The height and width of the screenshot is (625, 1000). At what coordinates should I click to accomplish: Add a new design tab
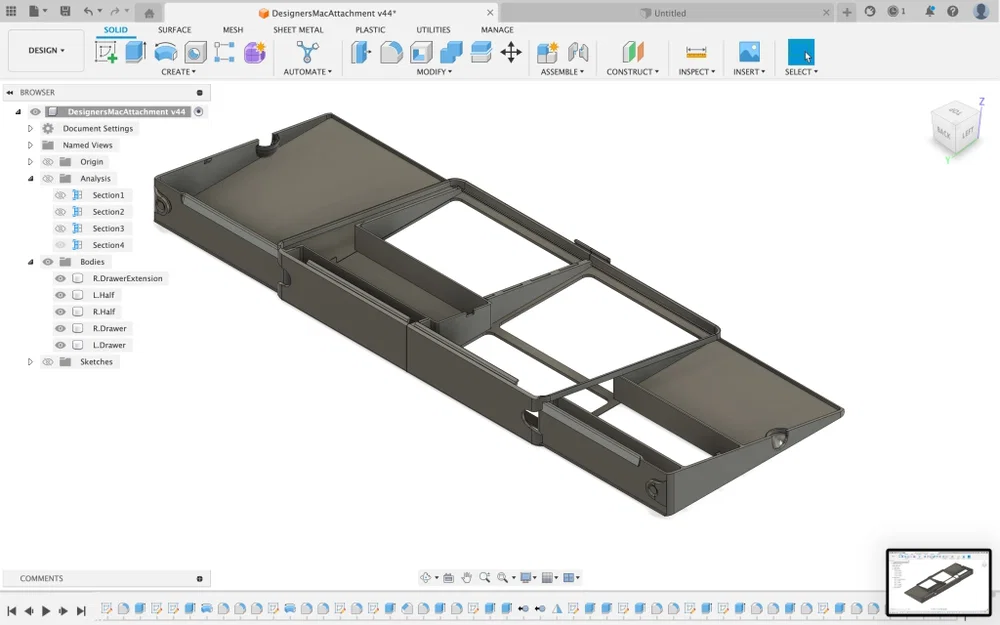click(847, 12)
